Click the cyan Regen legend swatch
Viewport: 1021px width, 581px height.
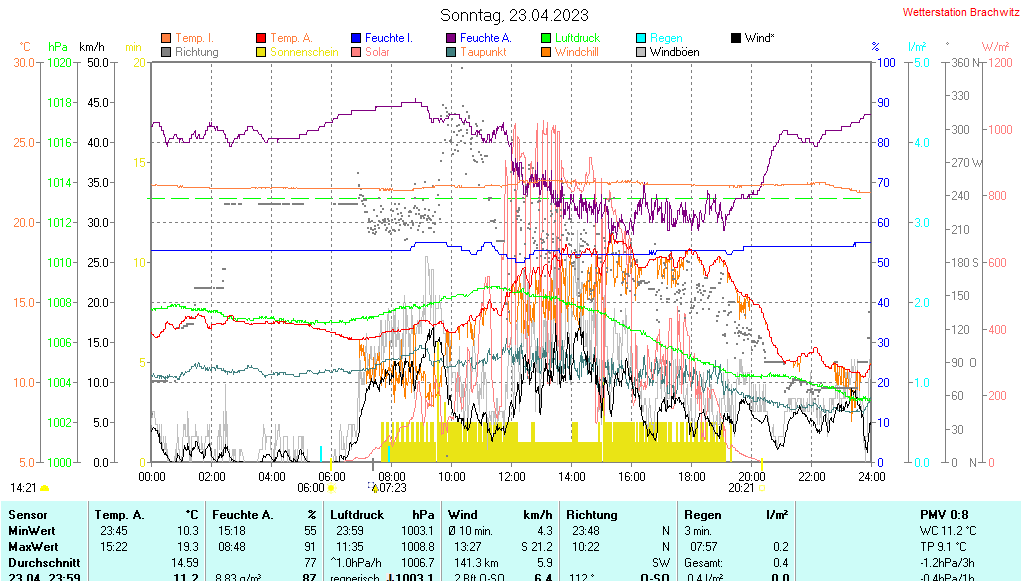641,38
